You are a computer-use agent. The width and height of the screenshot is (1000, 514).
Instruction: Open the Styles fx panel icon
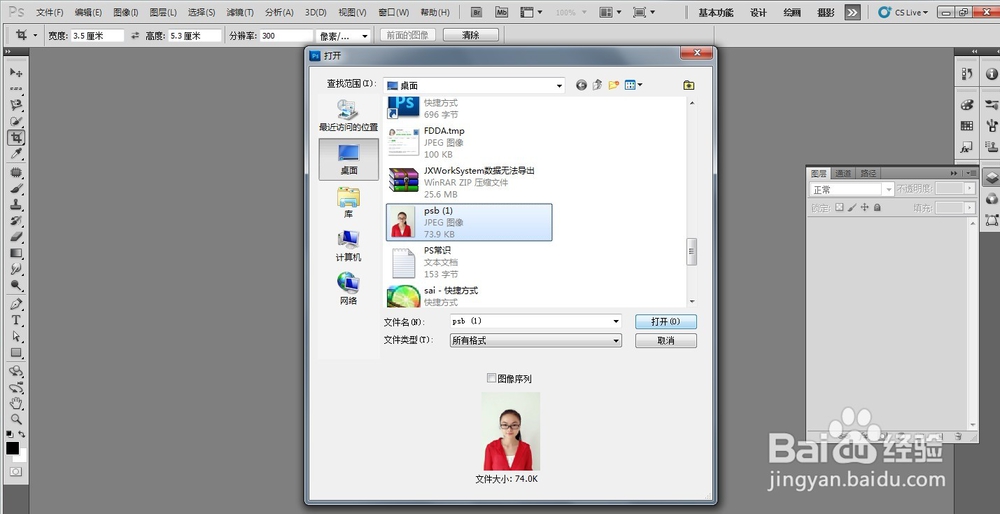967,147
